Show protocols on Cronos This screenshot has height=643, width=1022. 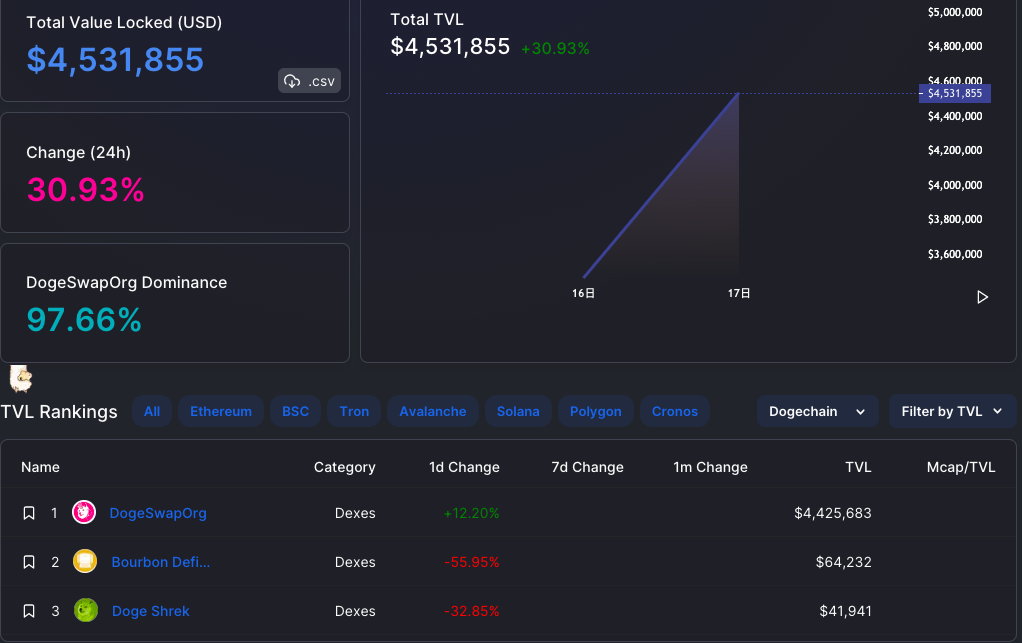tap(675, 412)
